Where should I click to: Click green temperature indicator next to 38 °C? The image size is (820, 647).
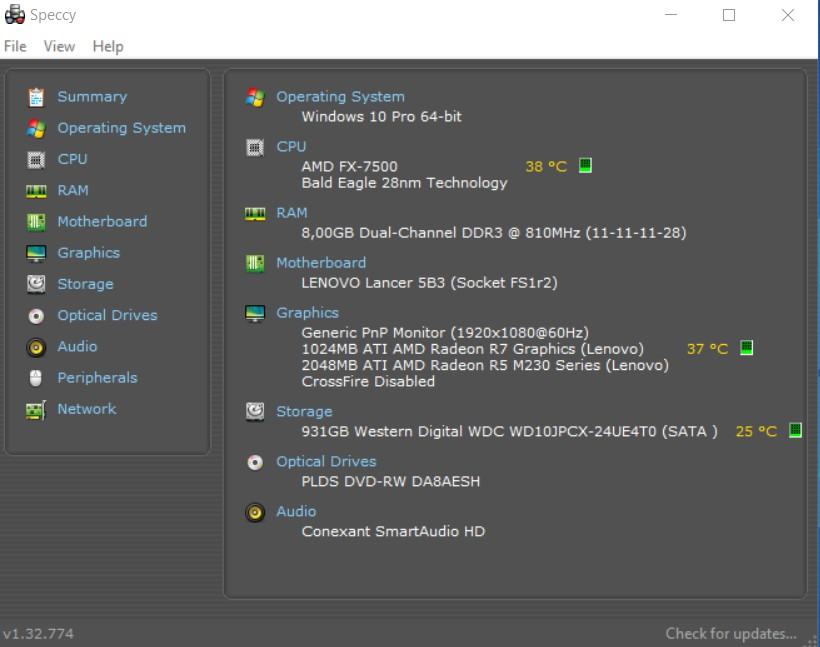(x=585, y=166)
